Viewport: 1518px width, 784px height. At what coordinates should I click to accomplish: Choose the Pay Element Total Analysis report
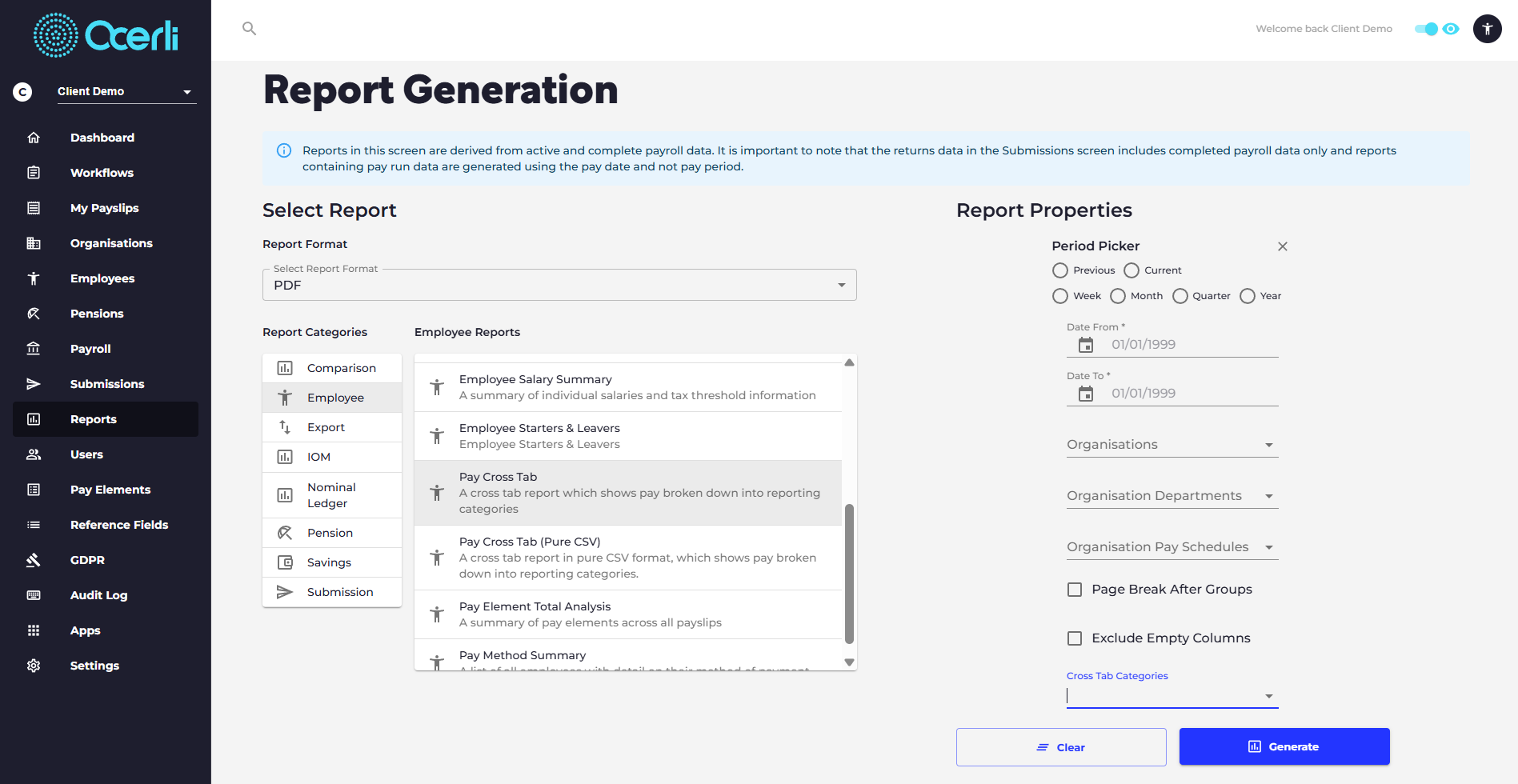pos(628,614)
